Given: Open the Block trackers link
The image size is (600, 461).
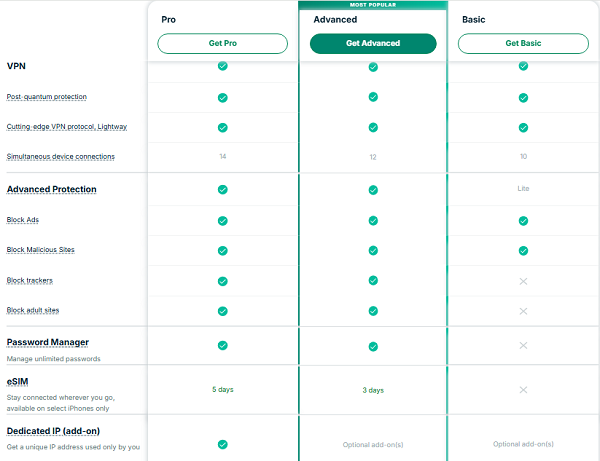Looking at the screenshot, I should point(30,281).
